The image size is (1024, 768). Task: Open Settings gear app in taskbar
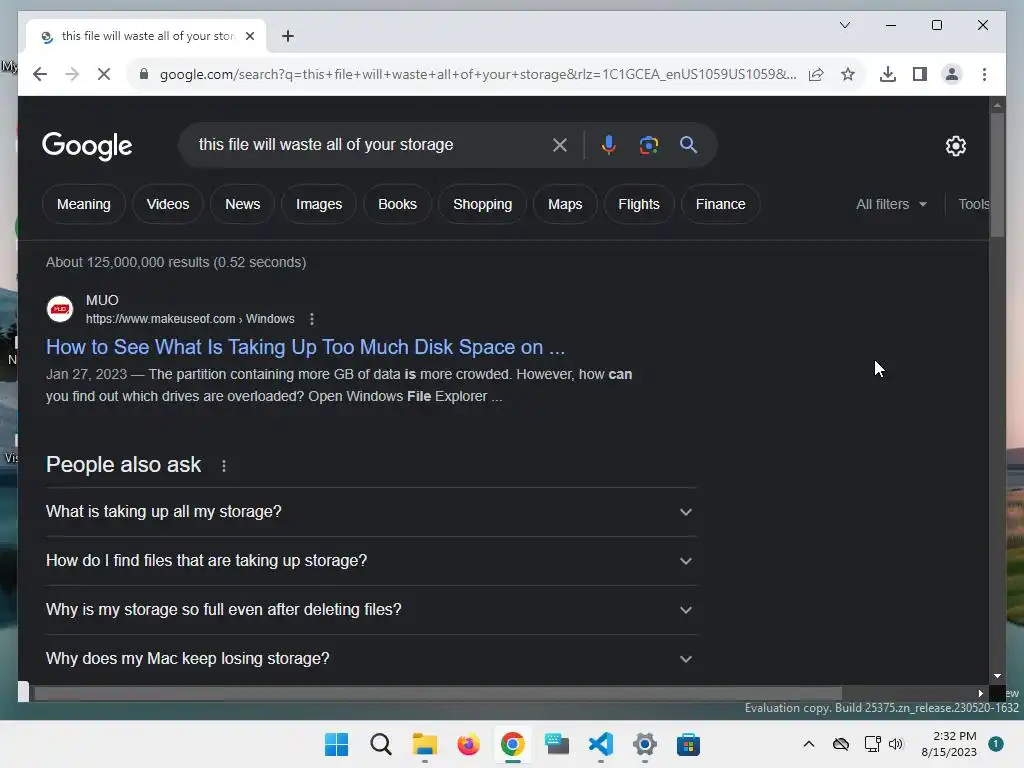[645, 744]
